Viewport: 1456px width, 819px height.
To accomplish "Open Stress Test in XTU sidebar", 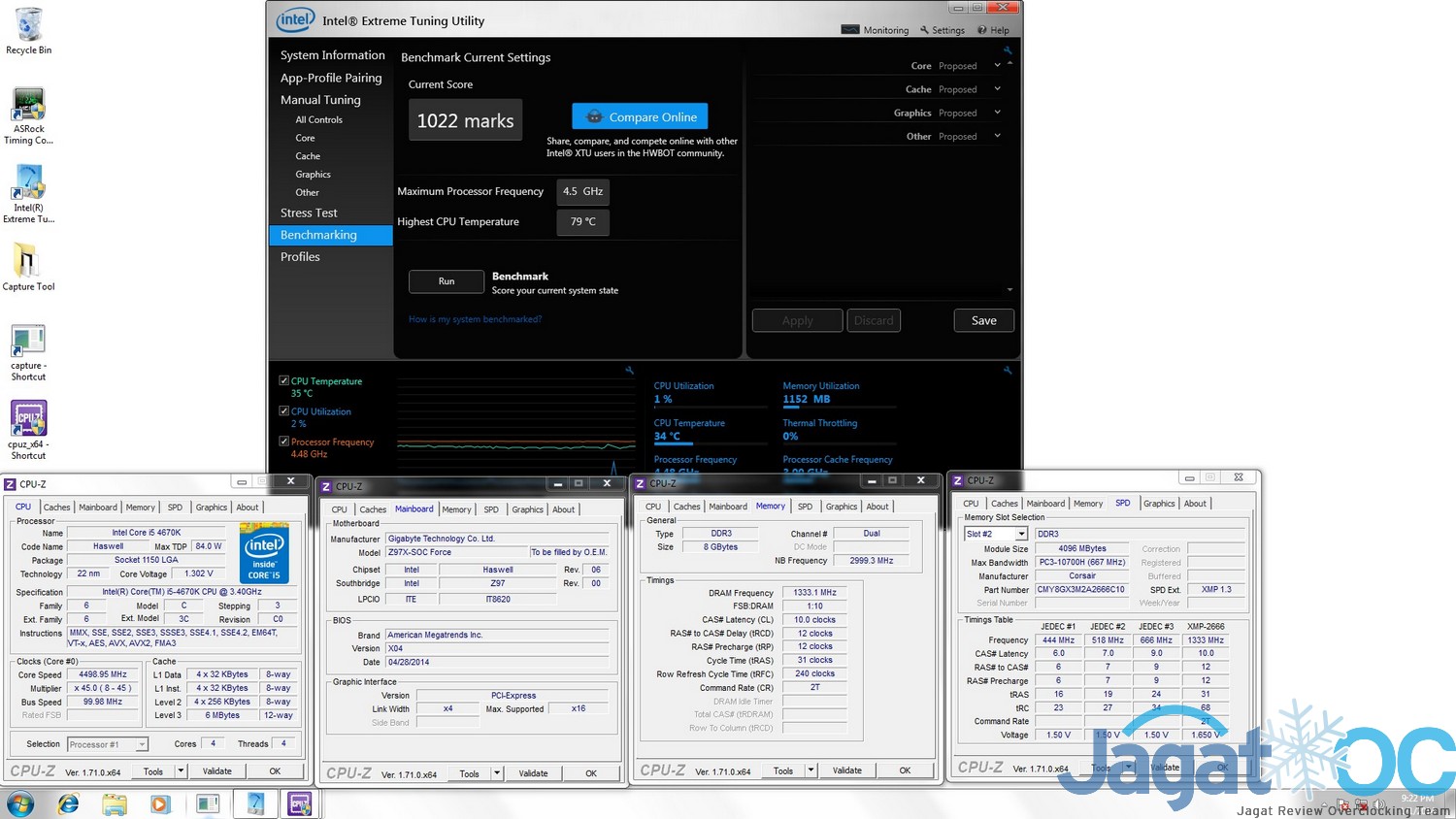I will [x=309, y=213].
